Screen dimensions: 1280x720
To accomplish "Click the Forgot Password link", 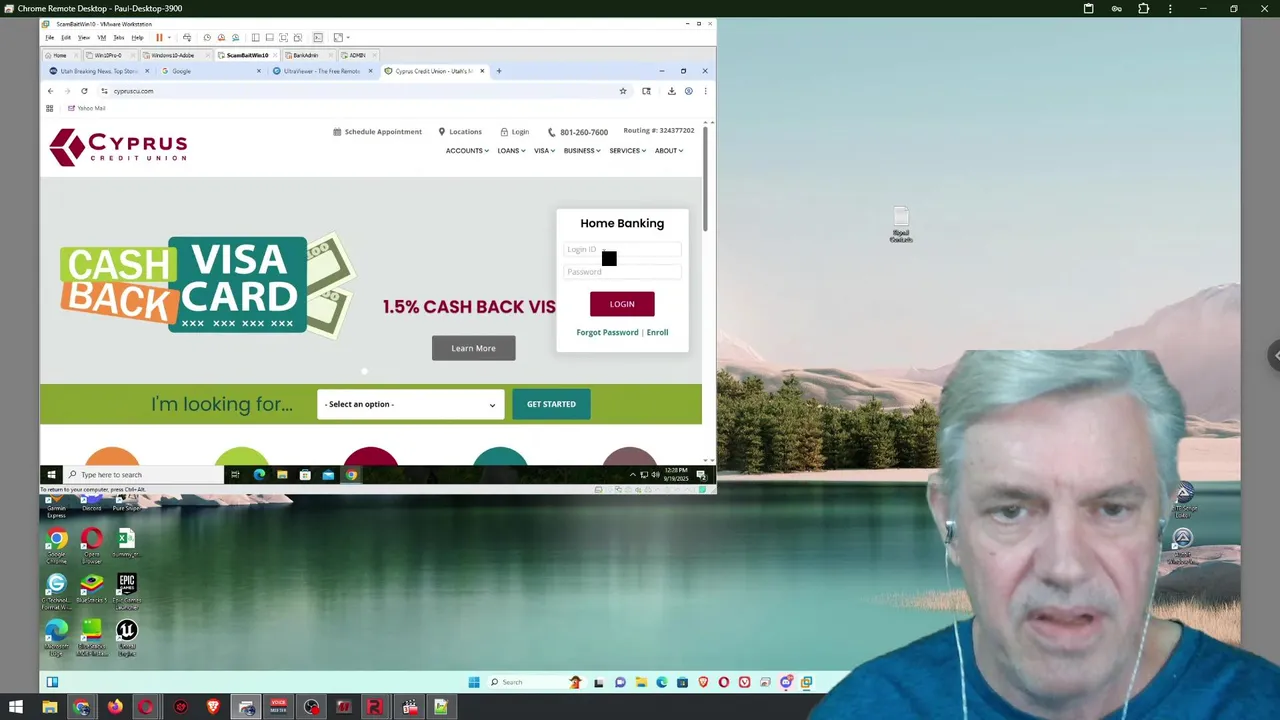I will tap(607, 332).
